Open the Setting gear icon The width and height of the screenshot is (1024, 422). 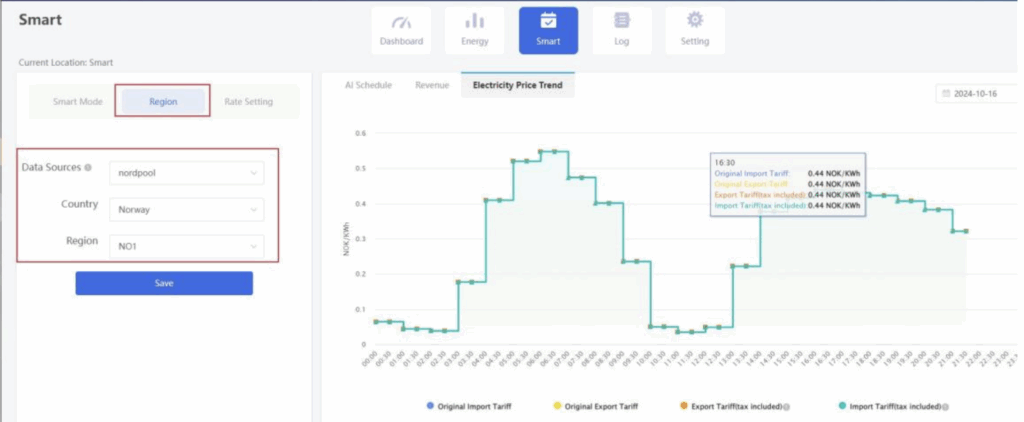pos(695,22)
